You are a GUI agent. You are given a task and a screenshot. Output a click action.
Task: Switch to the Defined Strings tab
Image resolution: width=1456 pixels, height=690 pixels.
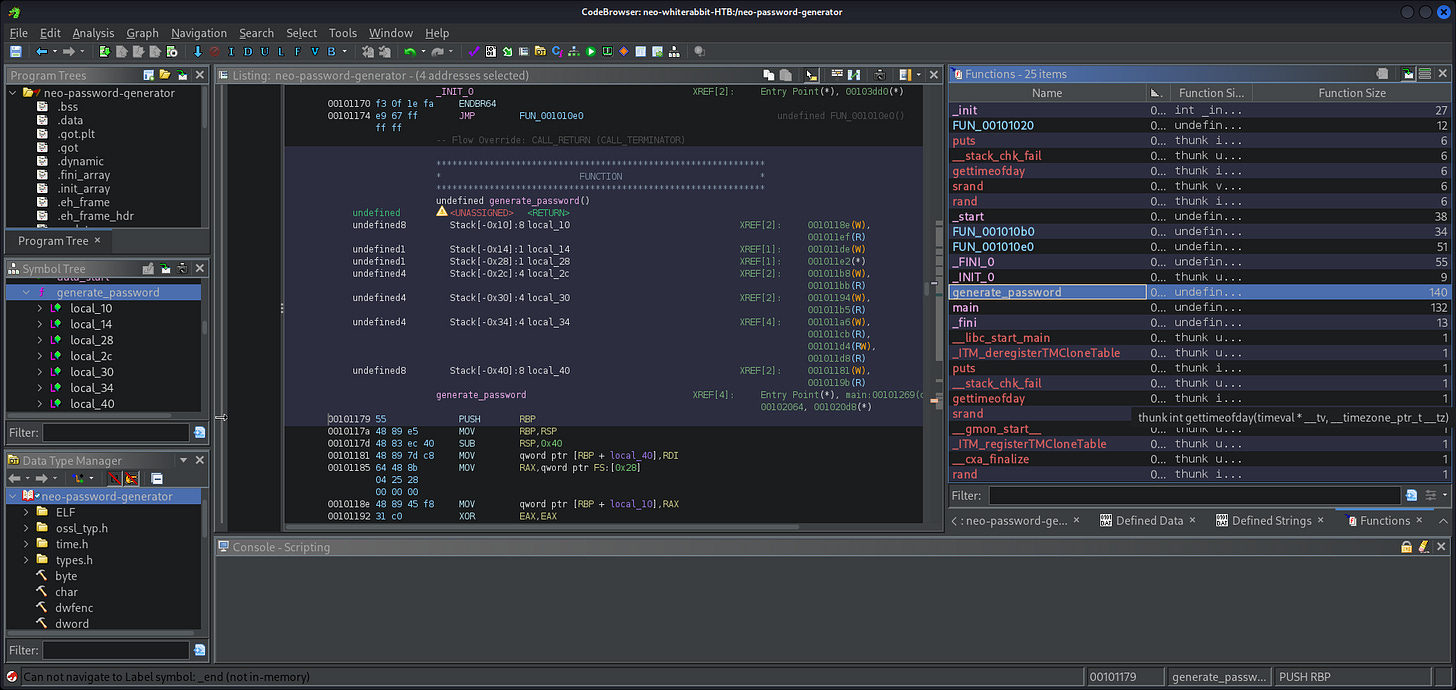click(x=1270, y=521)
